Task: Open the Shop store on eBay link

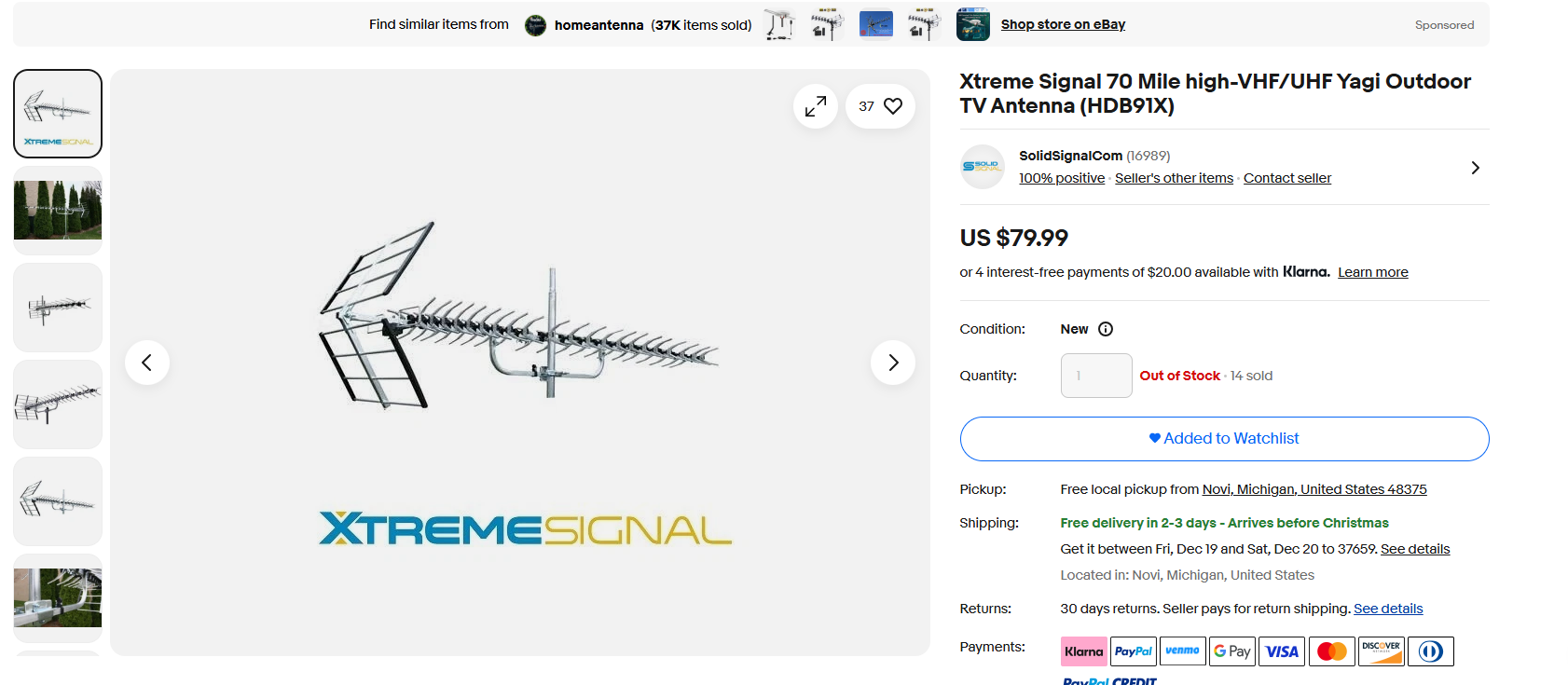Action: 1063,24
